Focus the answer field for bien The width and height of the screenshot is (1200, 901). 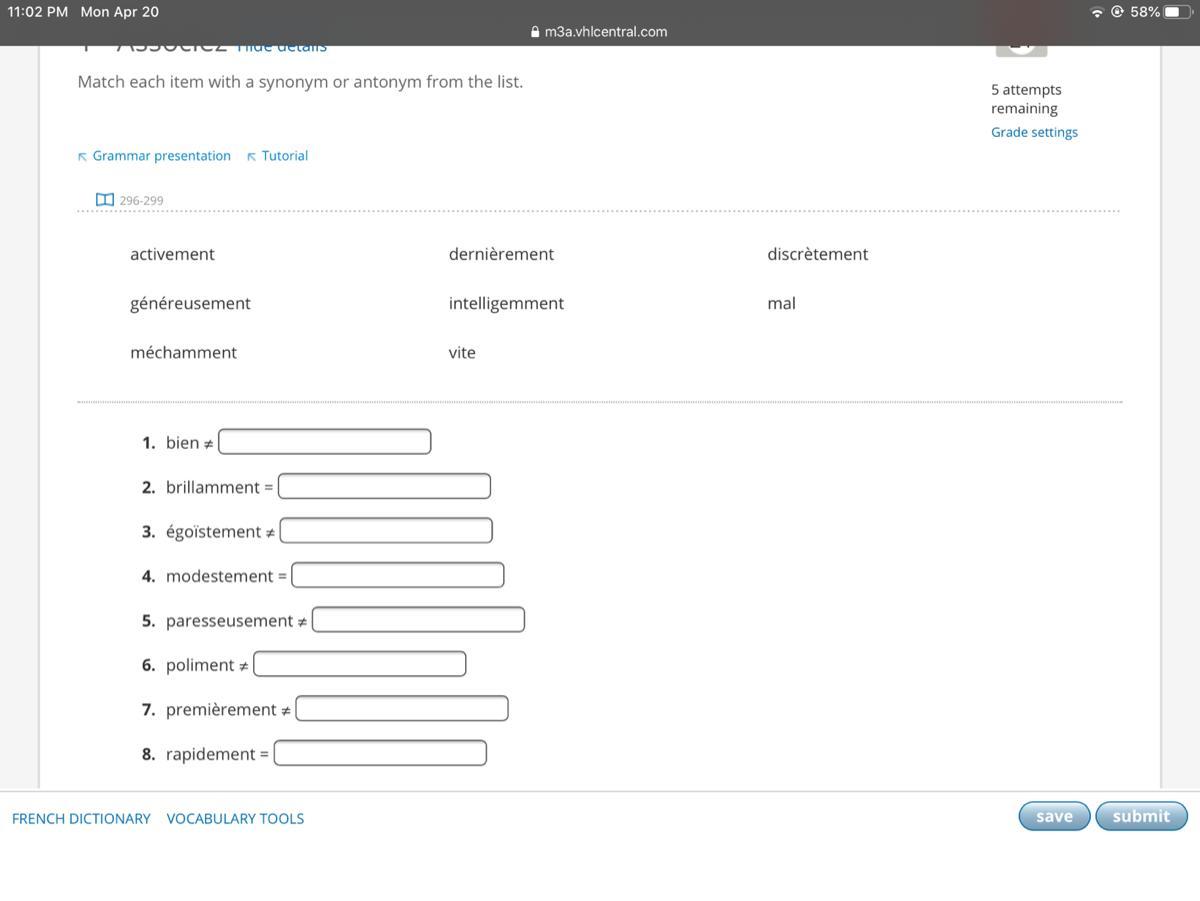(x=325, y=441)
